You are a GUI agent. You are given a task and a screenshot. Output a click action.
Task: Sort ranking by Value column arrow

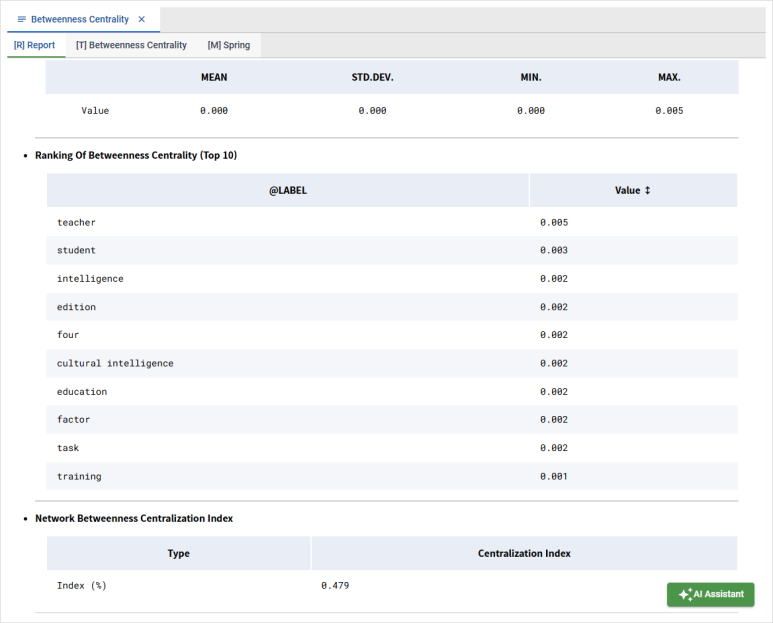point(647,190)
